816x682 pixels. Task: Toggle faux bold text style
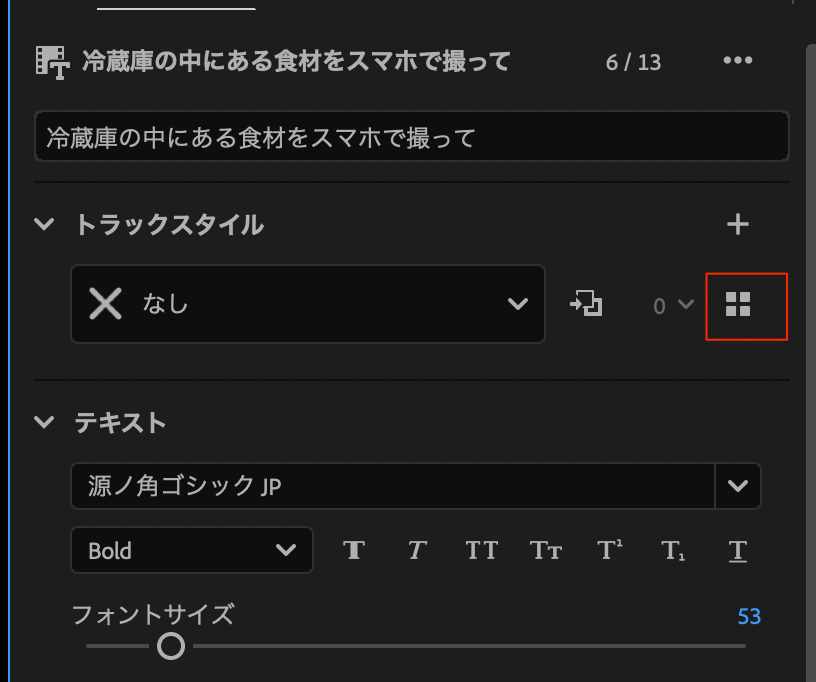click(353, 550)
